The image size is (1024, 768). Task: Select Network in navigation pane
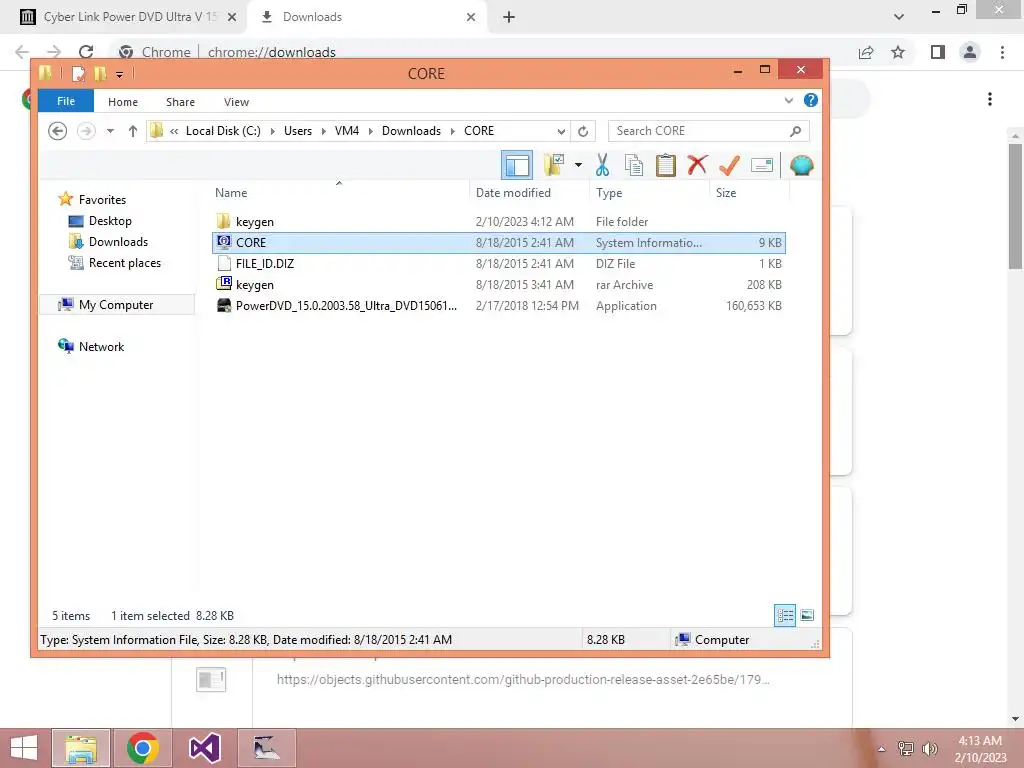pos(101,347)
